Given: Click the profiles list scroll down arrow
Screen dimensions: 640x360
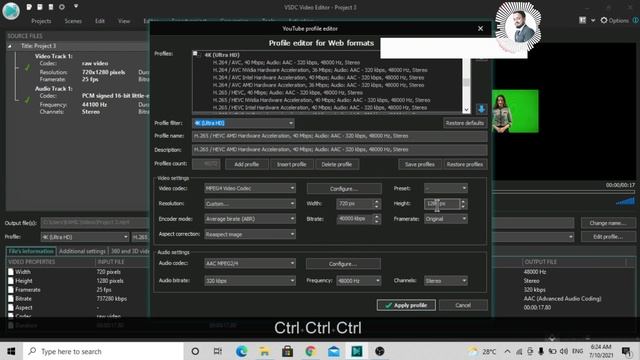Looking at the screenshot, I should [466, 109].
